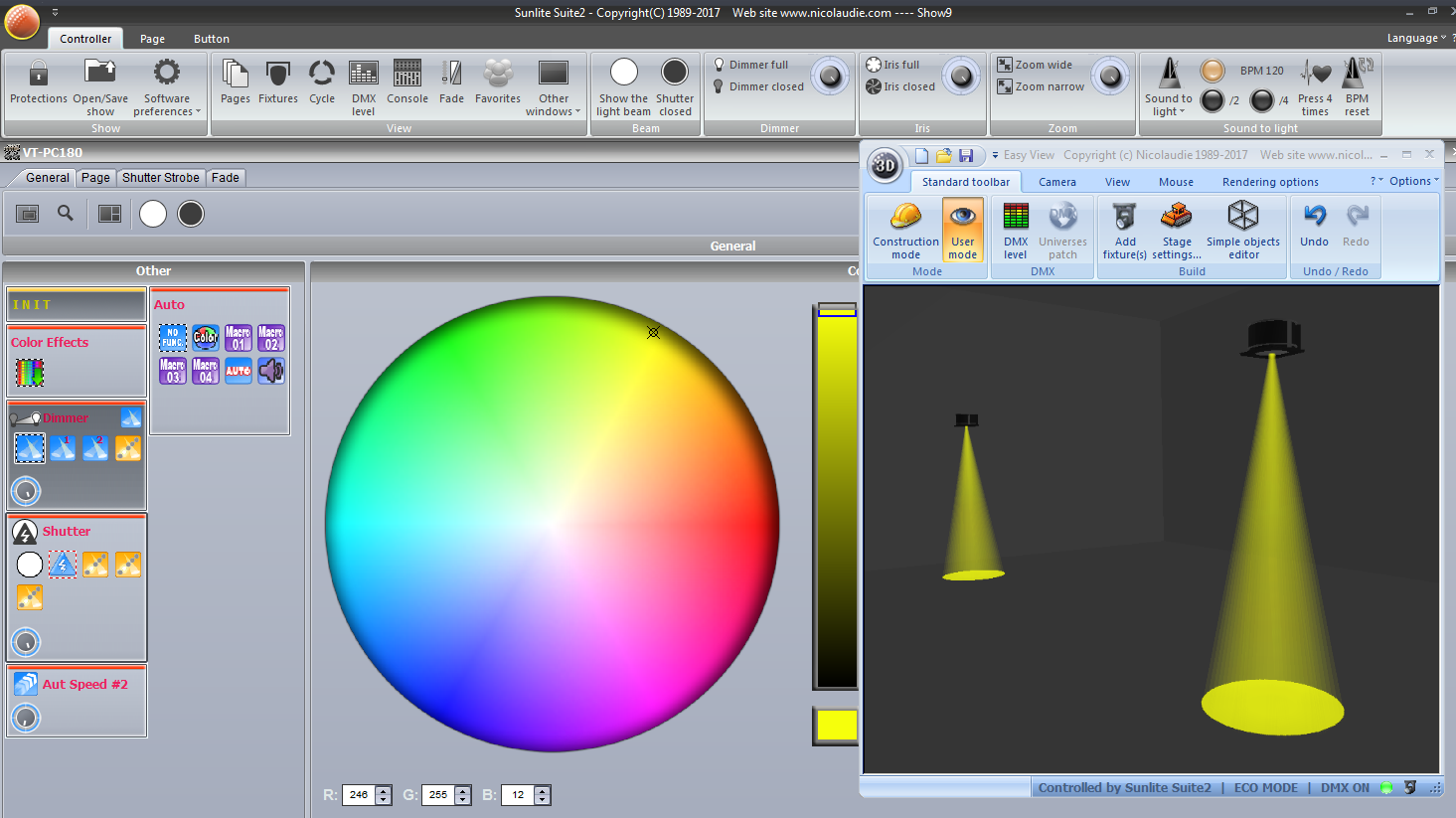This screenshot has width=1456, height=818.
Task: Decrease the G value stepper
Action: [x=462, y=800]
